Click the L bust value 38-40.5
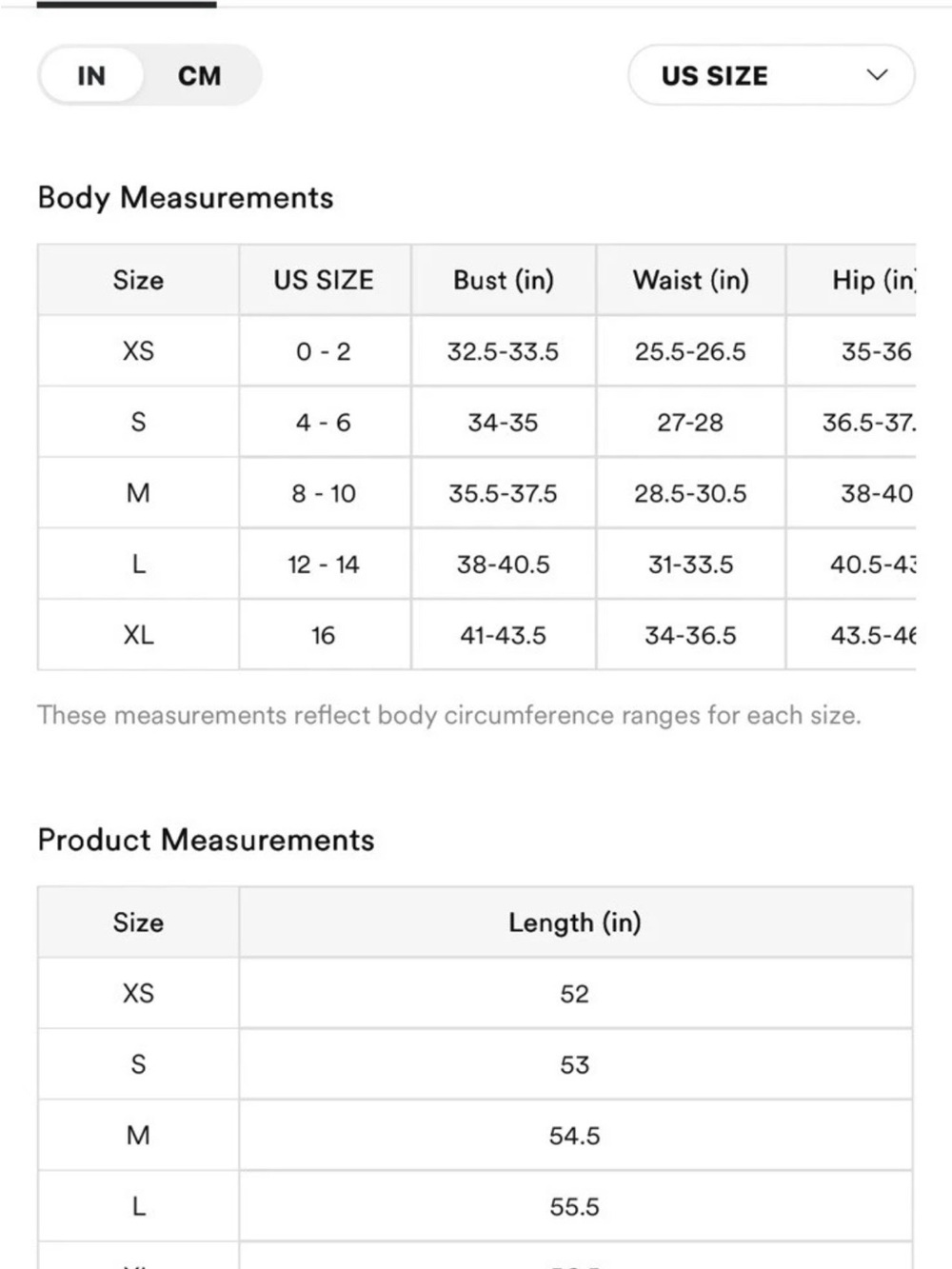The height and width of the screenshot is (1269, 952). tap(504, 565)
